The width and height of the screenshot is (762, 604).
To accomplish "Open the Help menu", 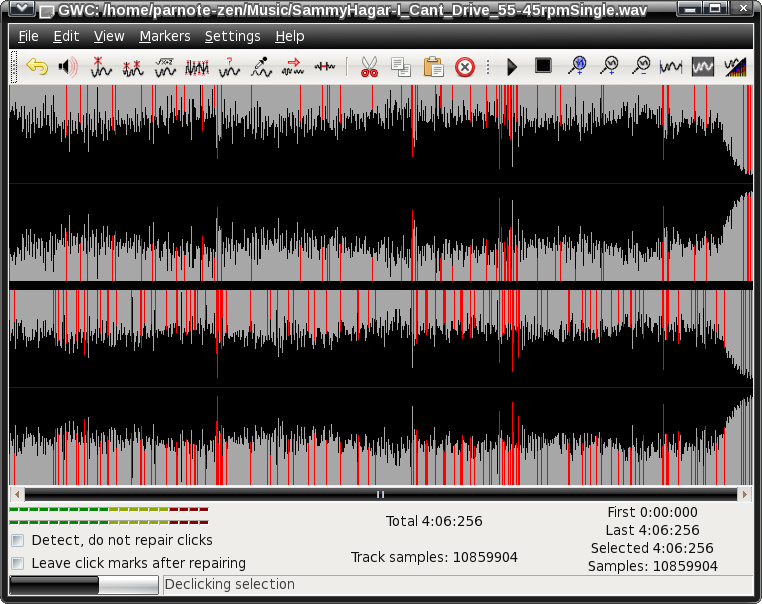I will pyautogui.click(x=290, y=36).
